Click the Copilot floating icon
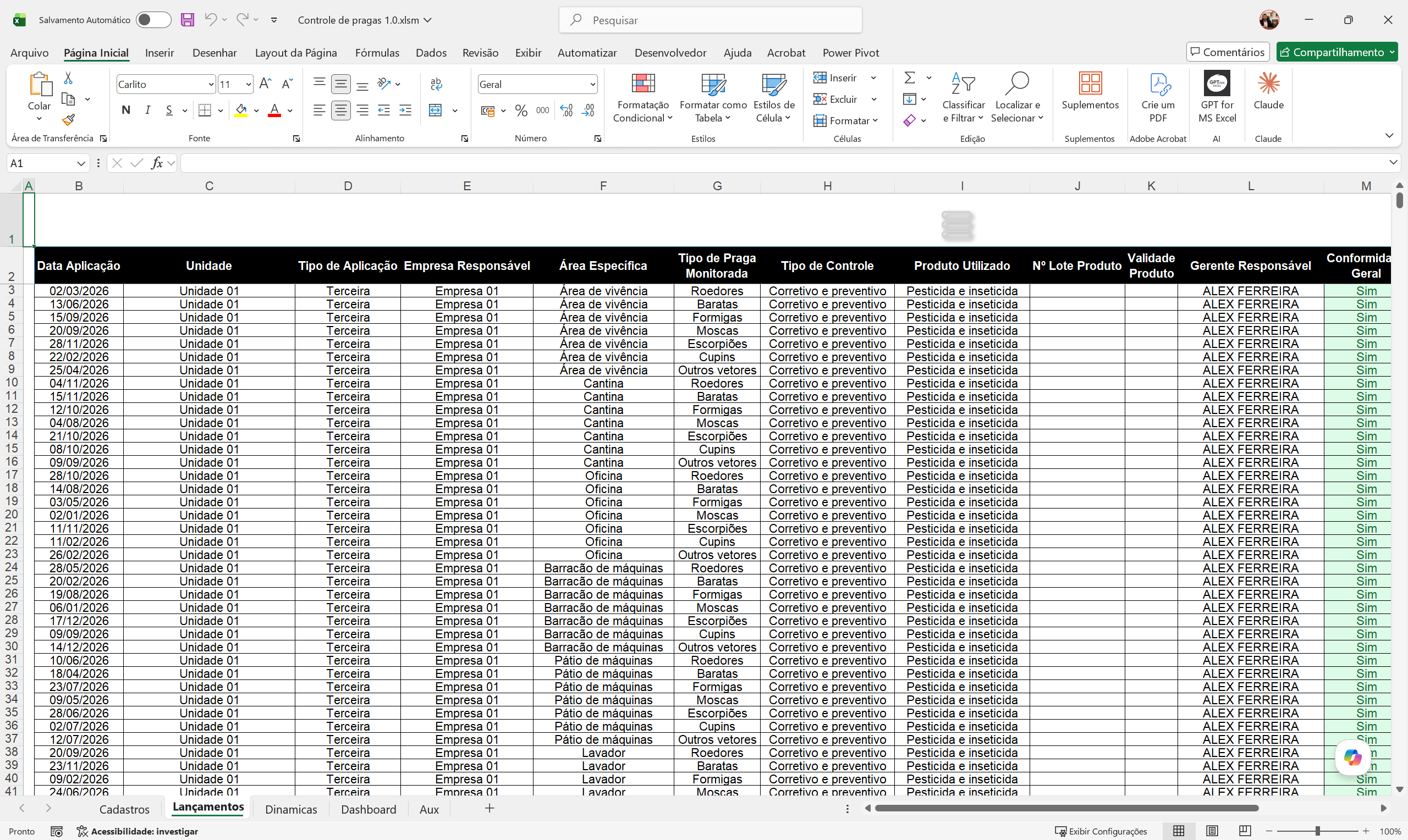The width and height of the screenshot is (1408, 840). point(1352,757)
